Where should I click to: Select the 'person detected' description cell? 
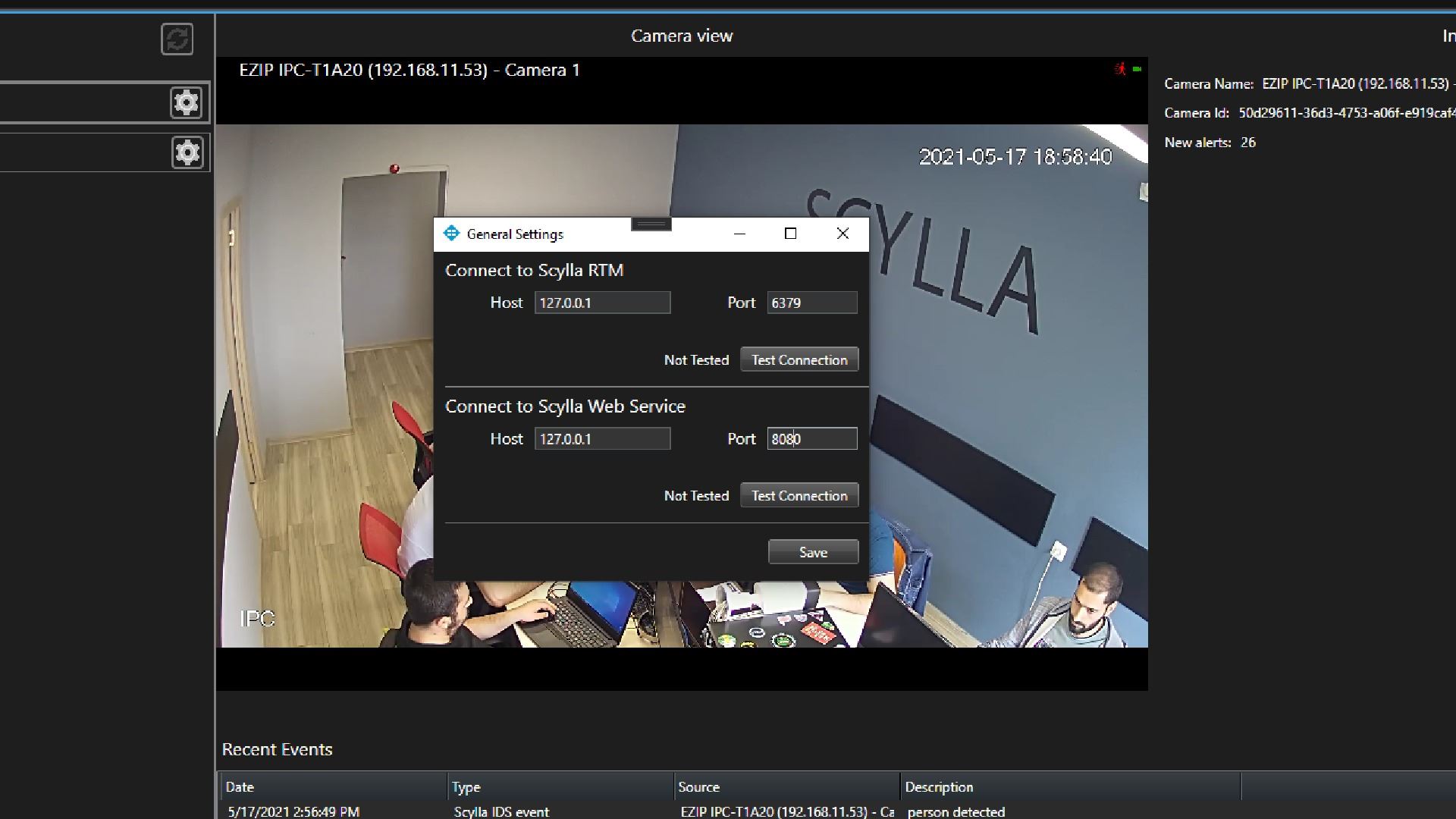pyautogui.click(x=956, y=811)
